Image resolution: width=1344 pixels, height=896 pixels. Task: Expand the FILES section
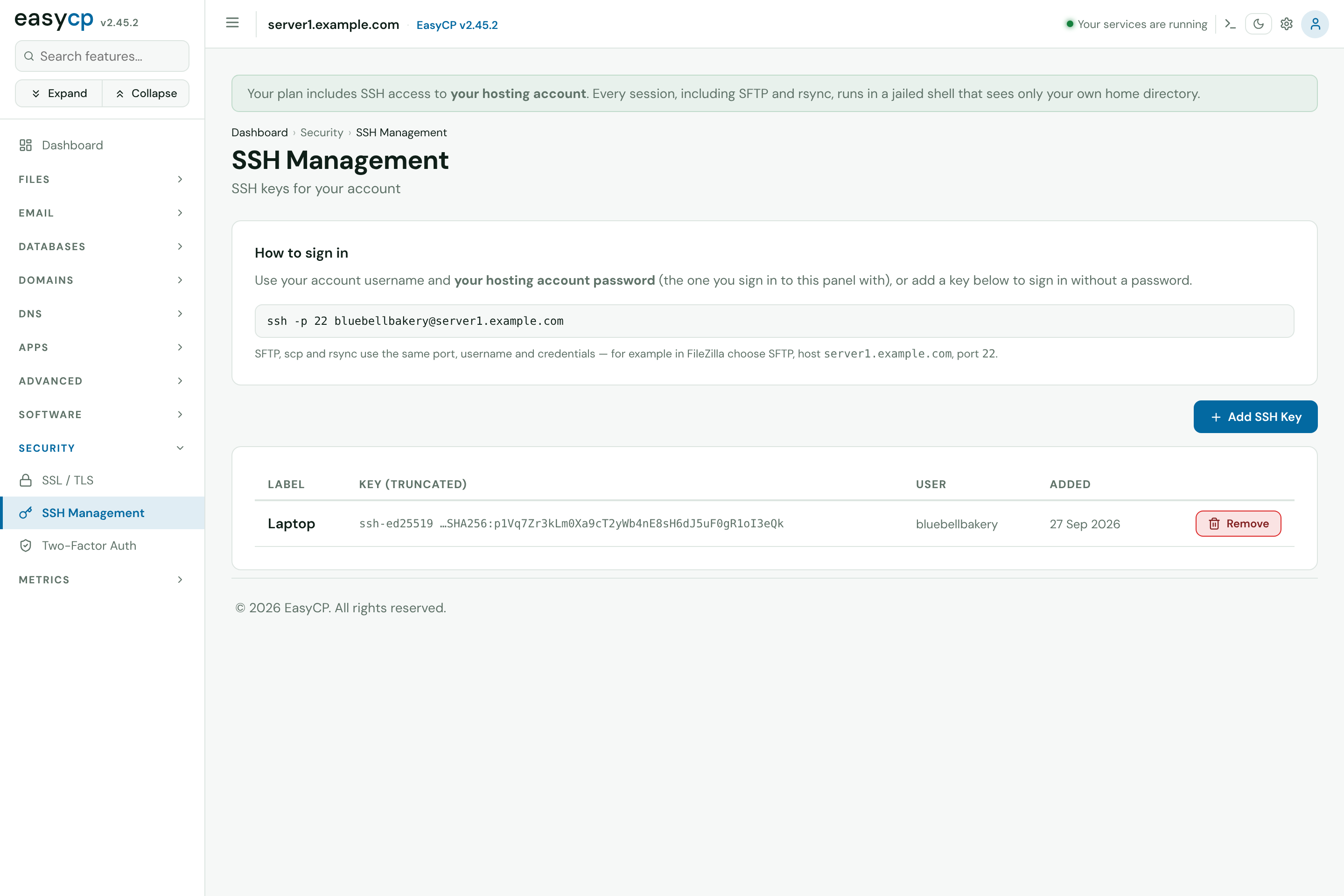pos(102,179)
